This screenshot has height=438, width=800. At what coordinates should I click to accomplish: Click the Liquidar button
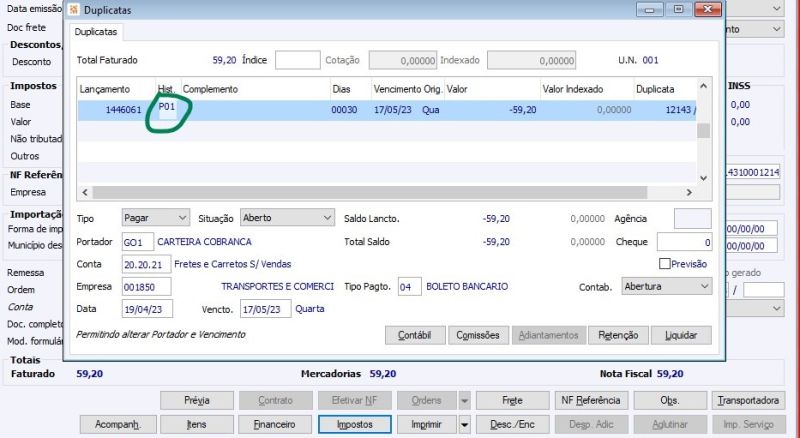[x=681, y=335]
